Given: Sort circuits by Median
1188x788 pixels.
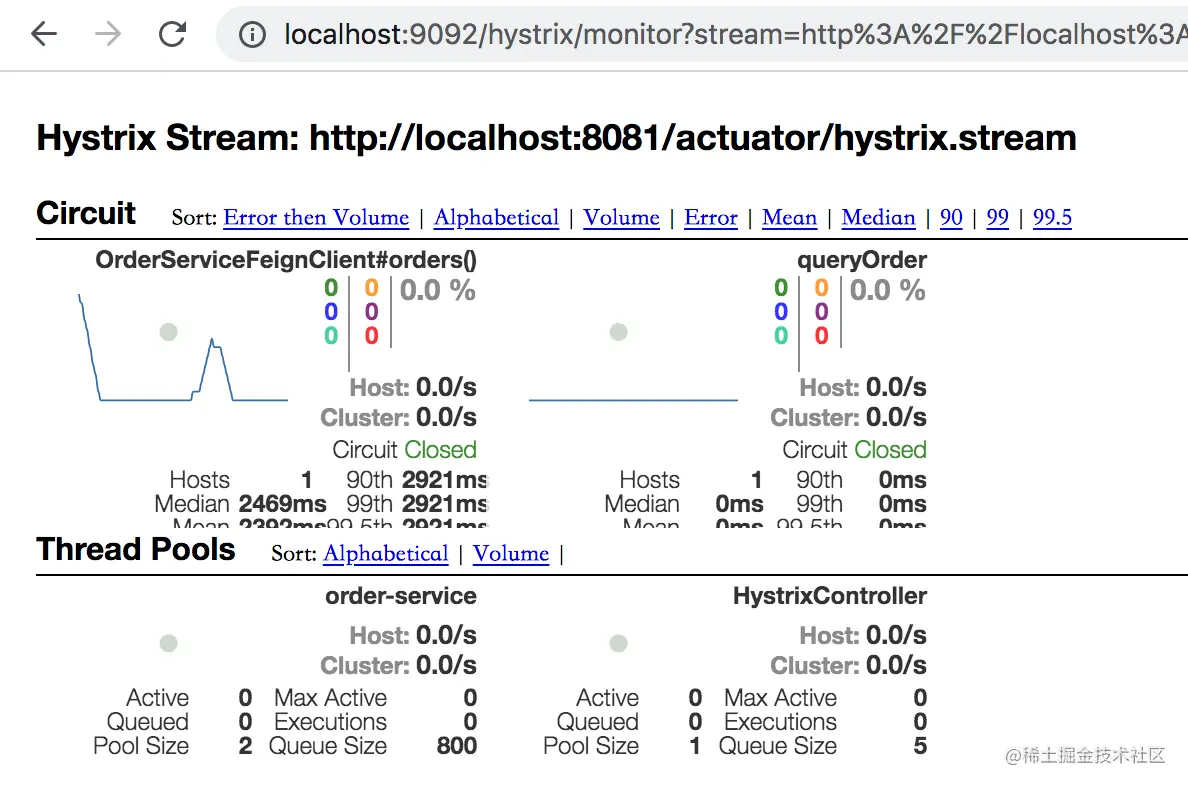Looking at the screenshot, I should (x=878, y=217).
